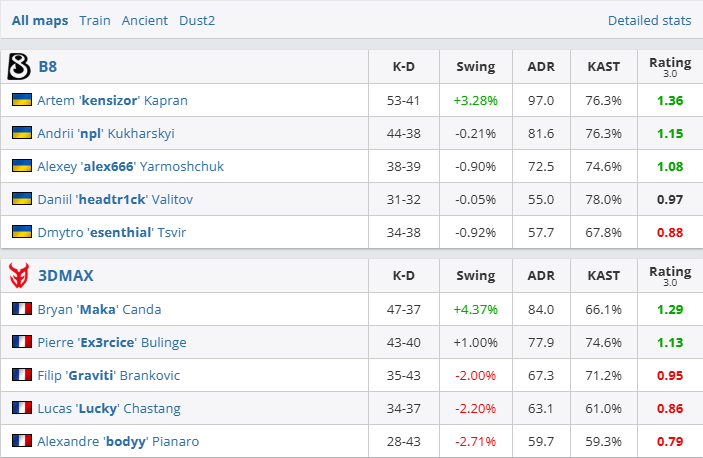Open the 3DMAX team name link

pyautogui.click(x=64, y=275)
